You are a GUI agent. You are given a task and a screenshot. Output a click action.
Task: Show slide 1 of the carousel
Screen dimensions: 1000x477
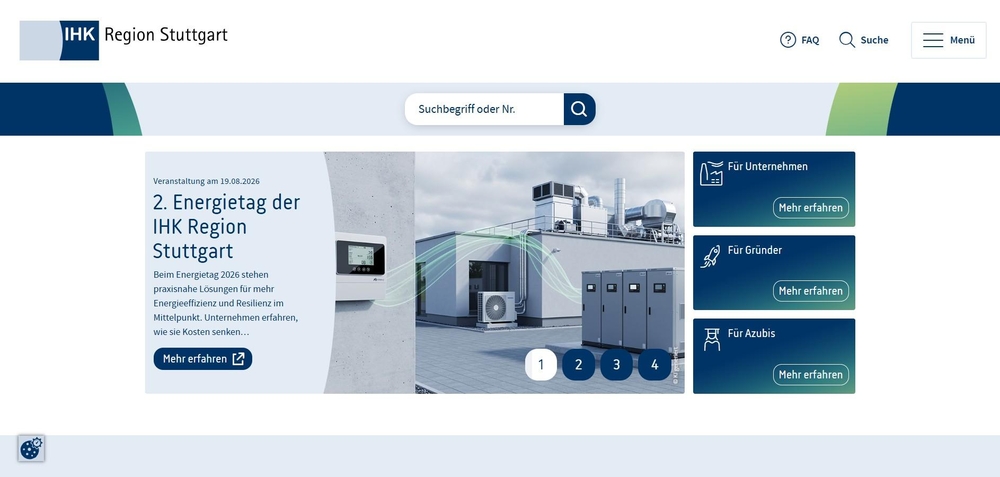541,365
